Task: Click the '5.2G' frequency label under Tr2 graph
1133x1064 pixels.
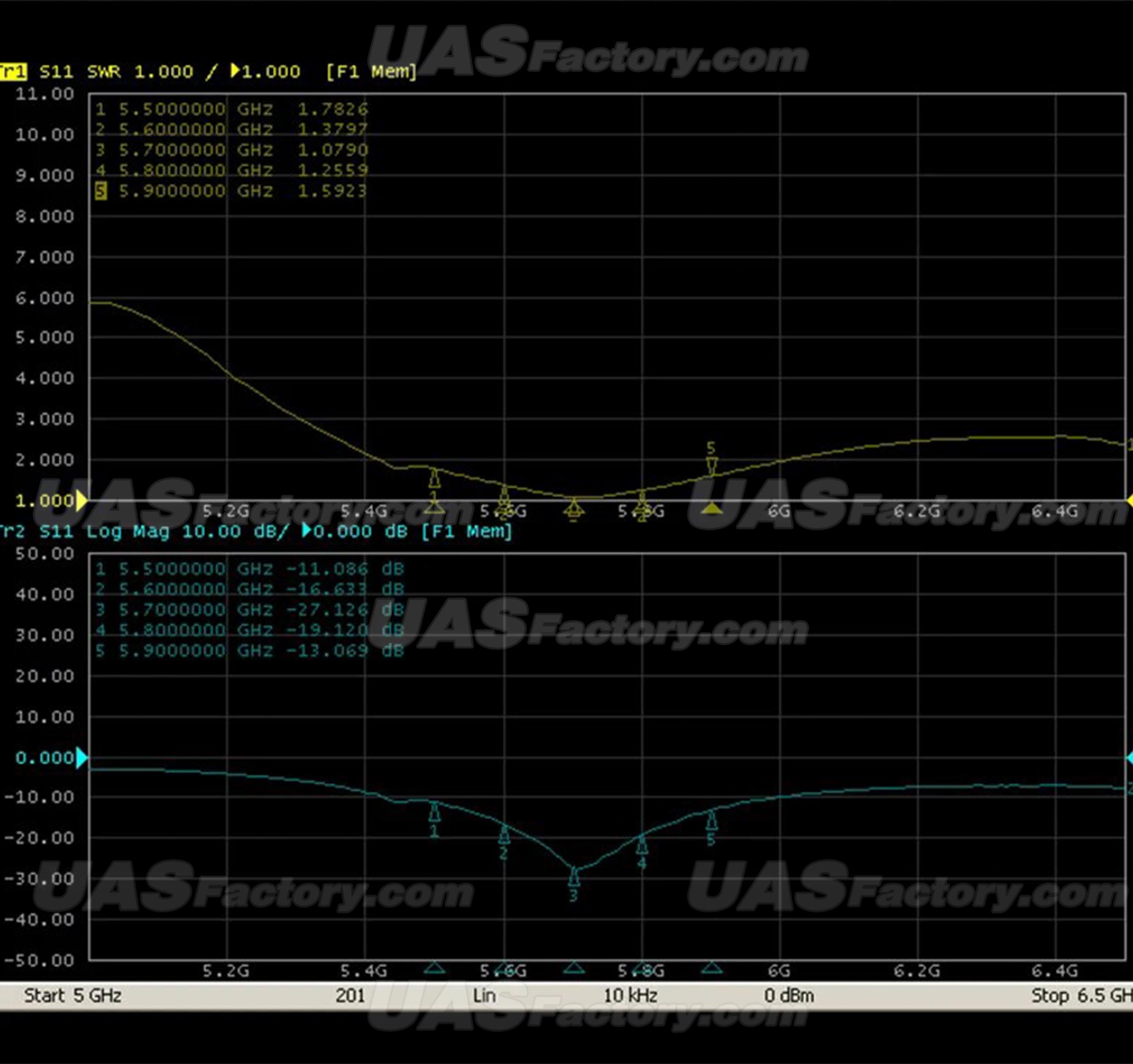Action: 226,971
